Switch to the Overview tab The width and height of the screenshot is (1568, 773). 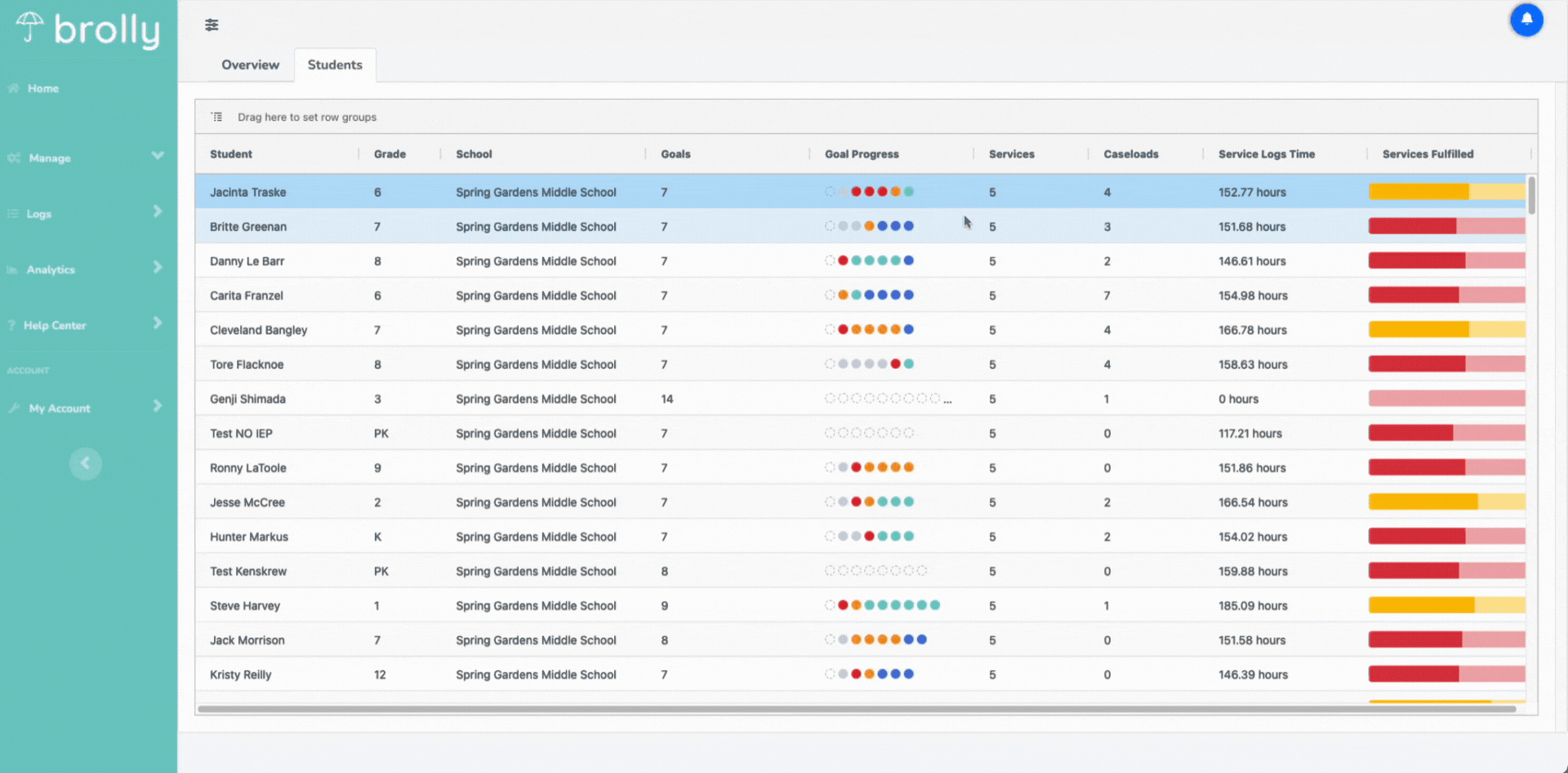point(250,64)
